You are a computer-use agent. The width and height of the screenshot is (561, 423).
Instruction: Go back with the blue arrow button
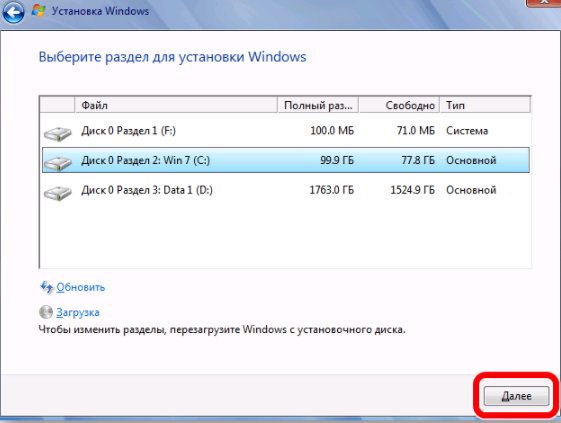pos(13,12)
